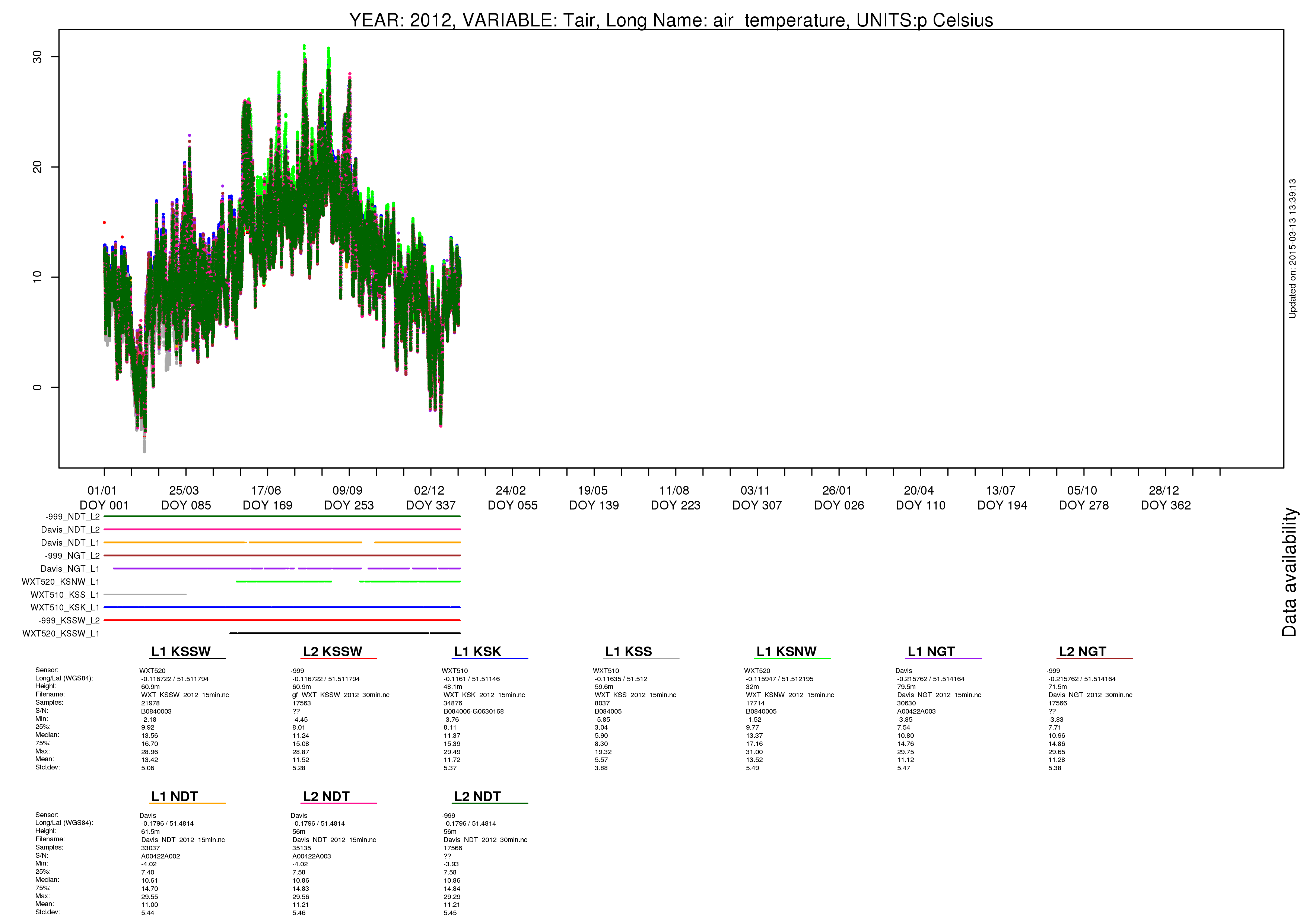
Task: Click the filename 'WXT_KSNW_2012_15min.nc'
Action: (x=790, y=695)
